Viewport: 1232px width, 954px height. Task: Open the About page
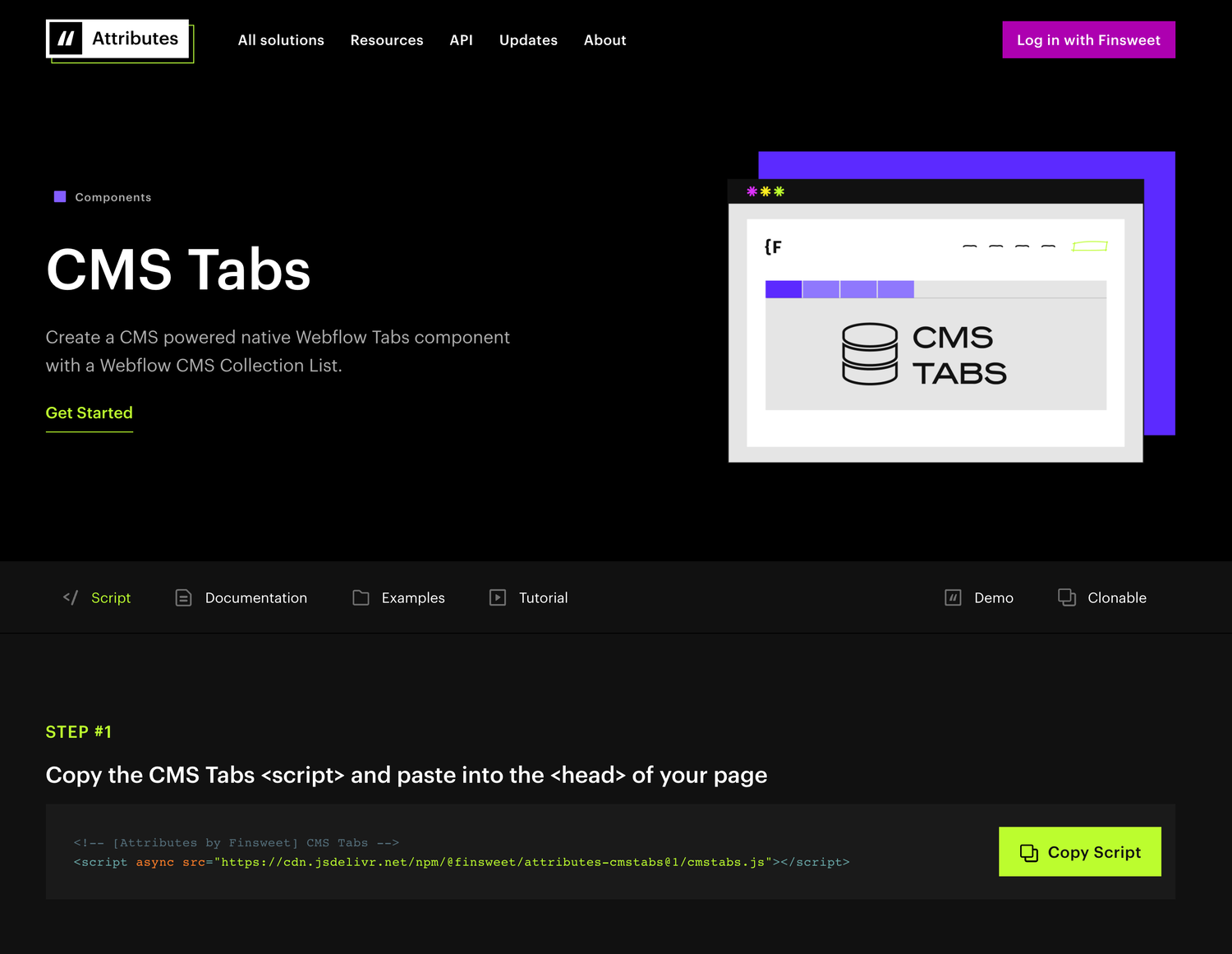pos(605,40)
